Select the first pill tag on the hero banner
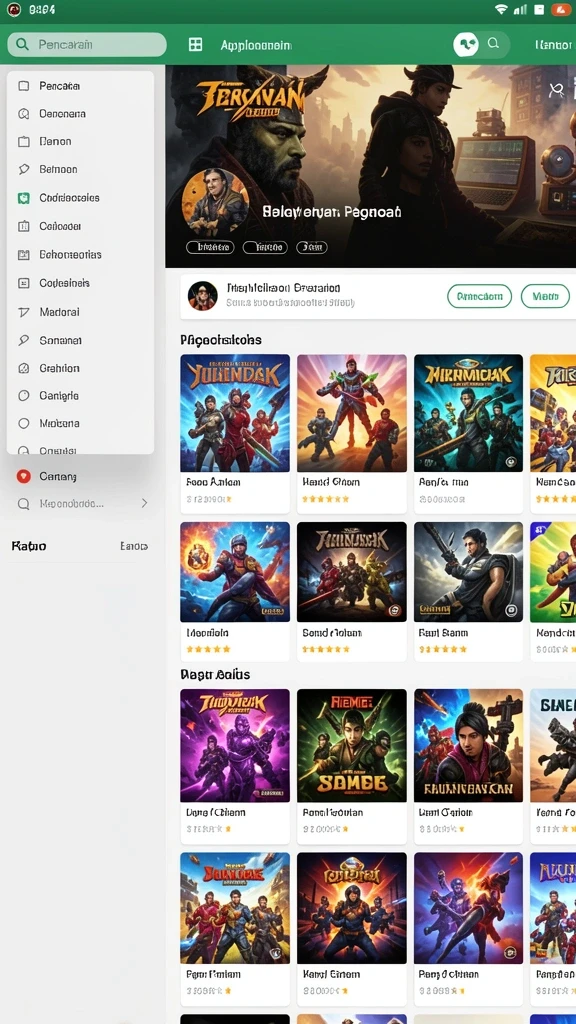This screenshot has height=1024, width=576. [x=210, y=247]
